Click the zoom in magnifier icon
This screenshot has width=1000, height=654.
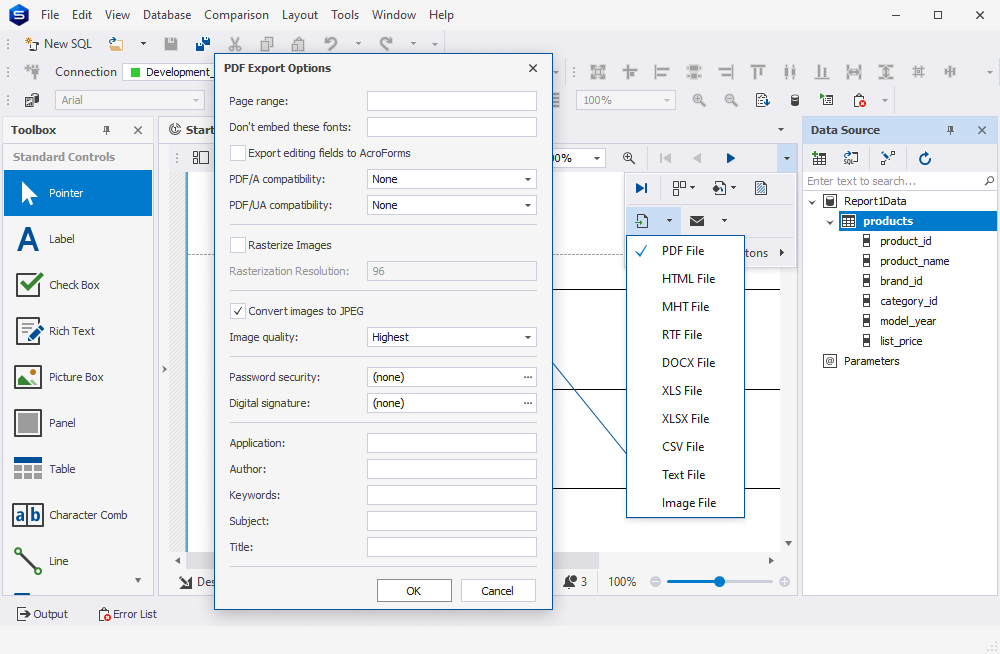699,100
